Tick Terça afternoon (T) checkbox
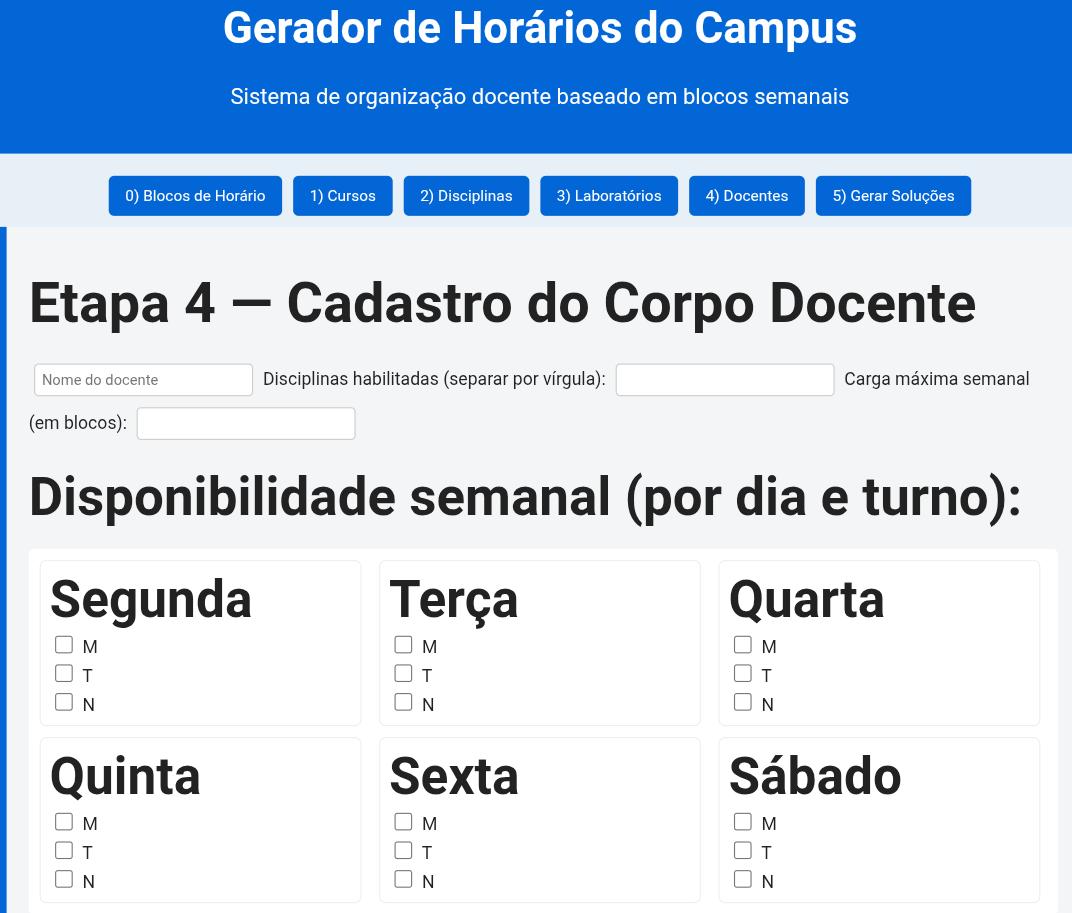 [403, 674]
